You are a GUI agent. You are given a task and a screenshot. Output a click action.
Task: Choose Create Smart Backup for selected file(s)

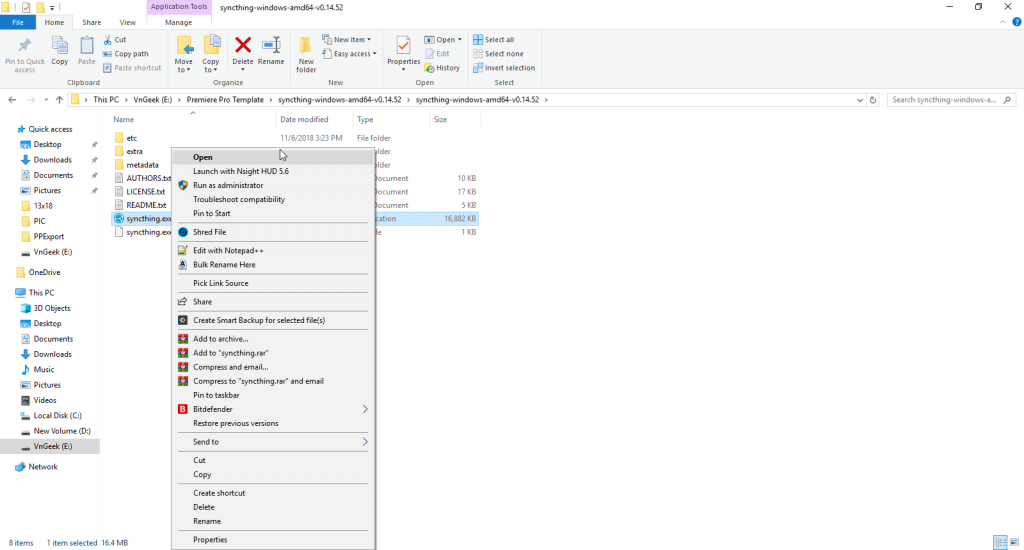click(273, 321)
